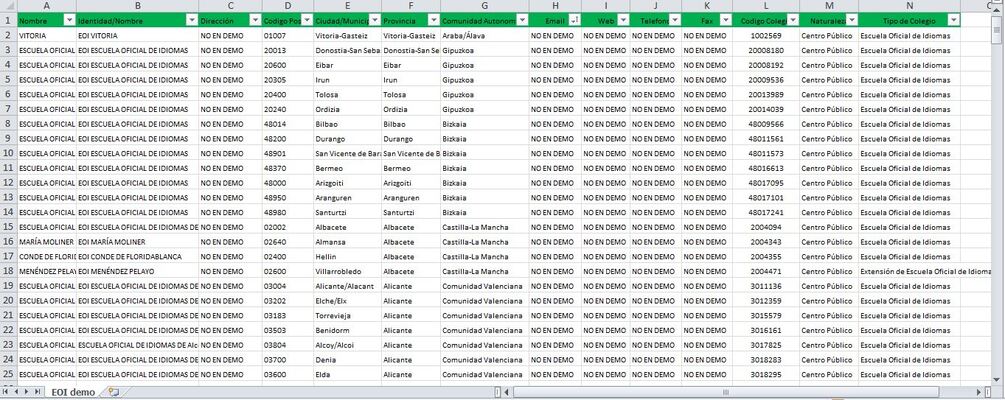
Task: Go to first sheet navigation arrow
Action: (x=6, y=392)
